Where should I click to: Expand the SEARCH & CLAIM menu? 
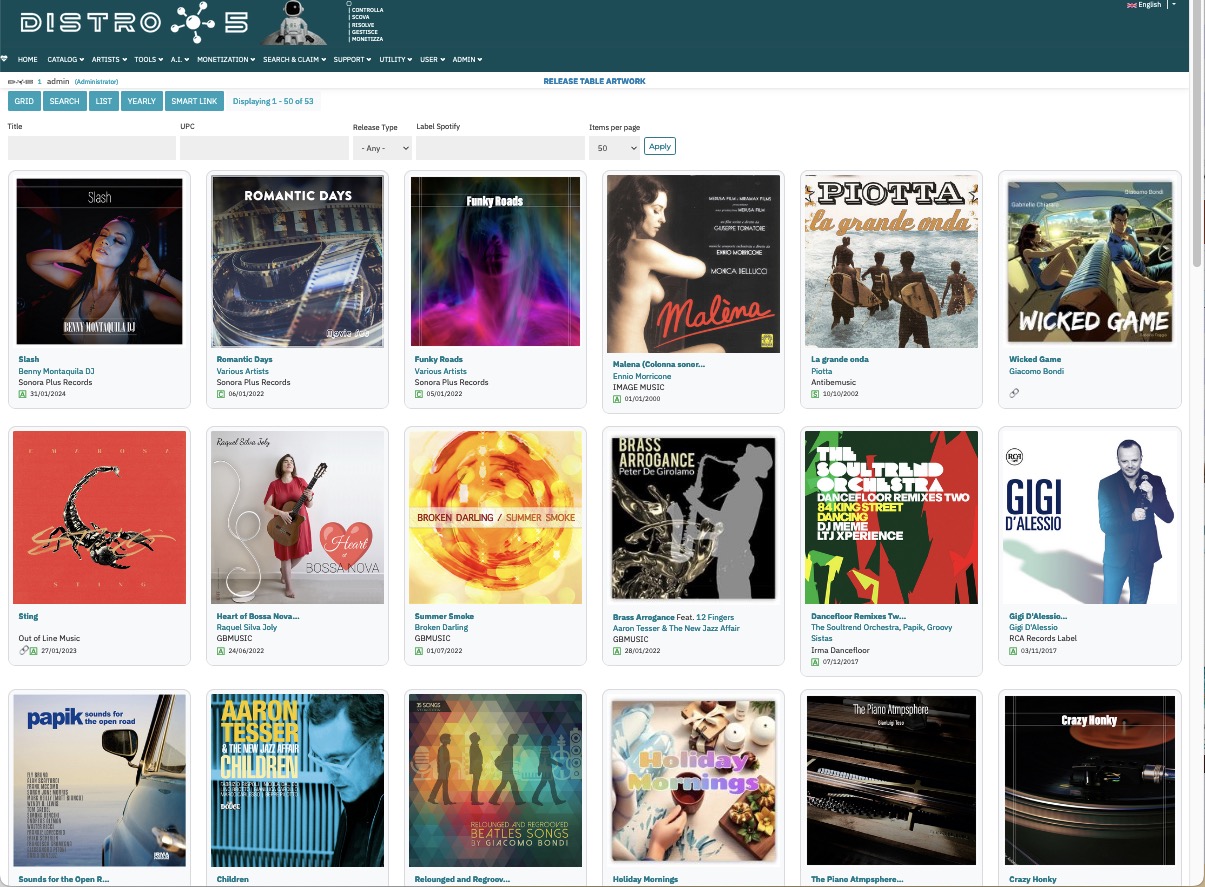pyautogui.click(x=296, y=60)
